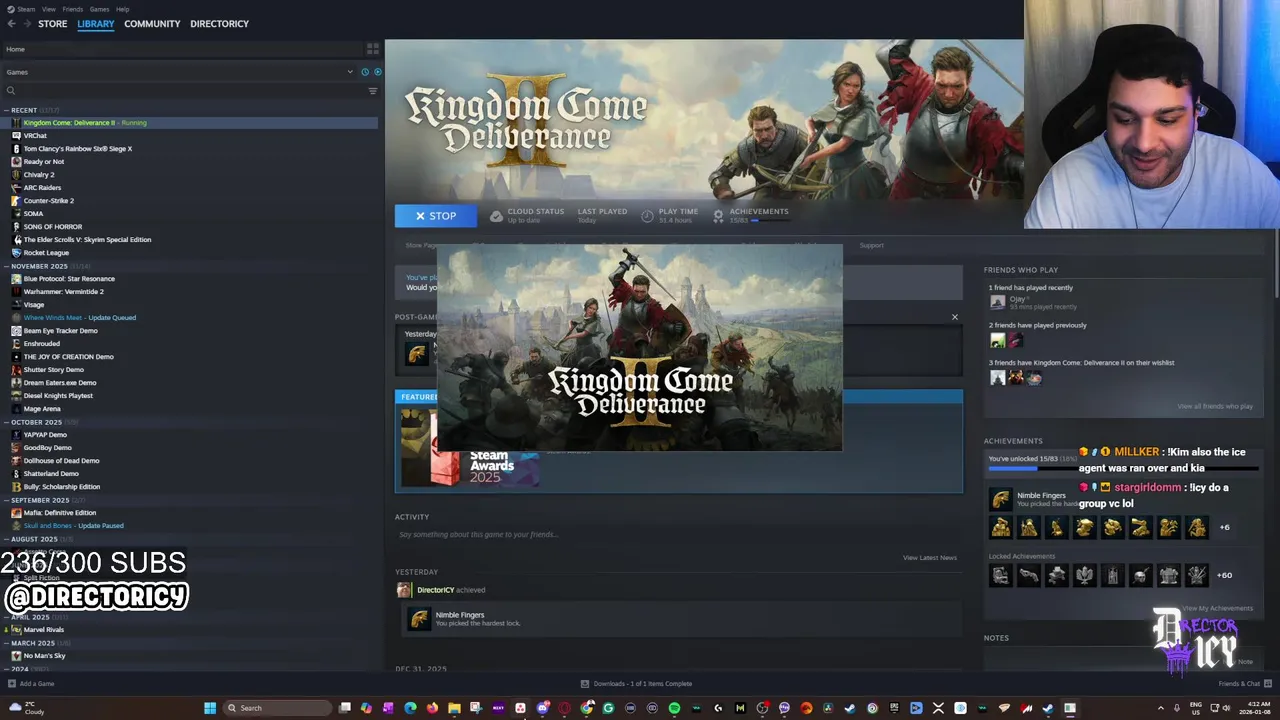Select Bully: Scholarship Edition entry
This screenshot has width=1280, height=720.
point(60,487)
